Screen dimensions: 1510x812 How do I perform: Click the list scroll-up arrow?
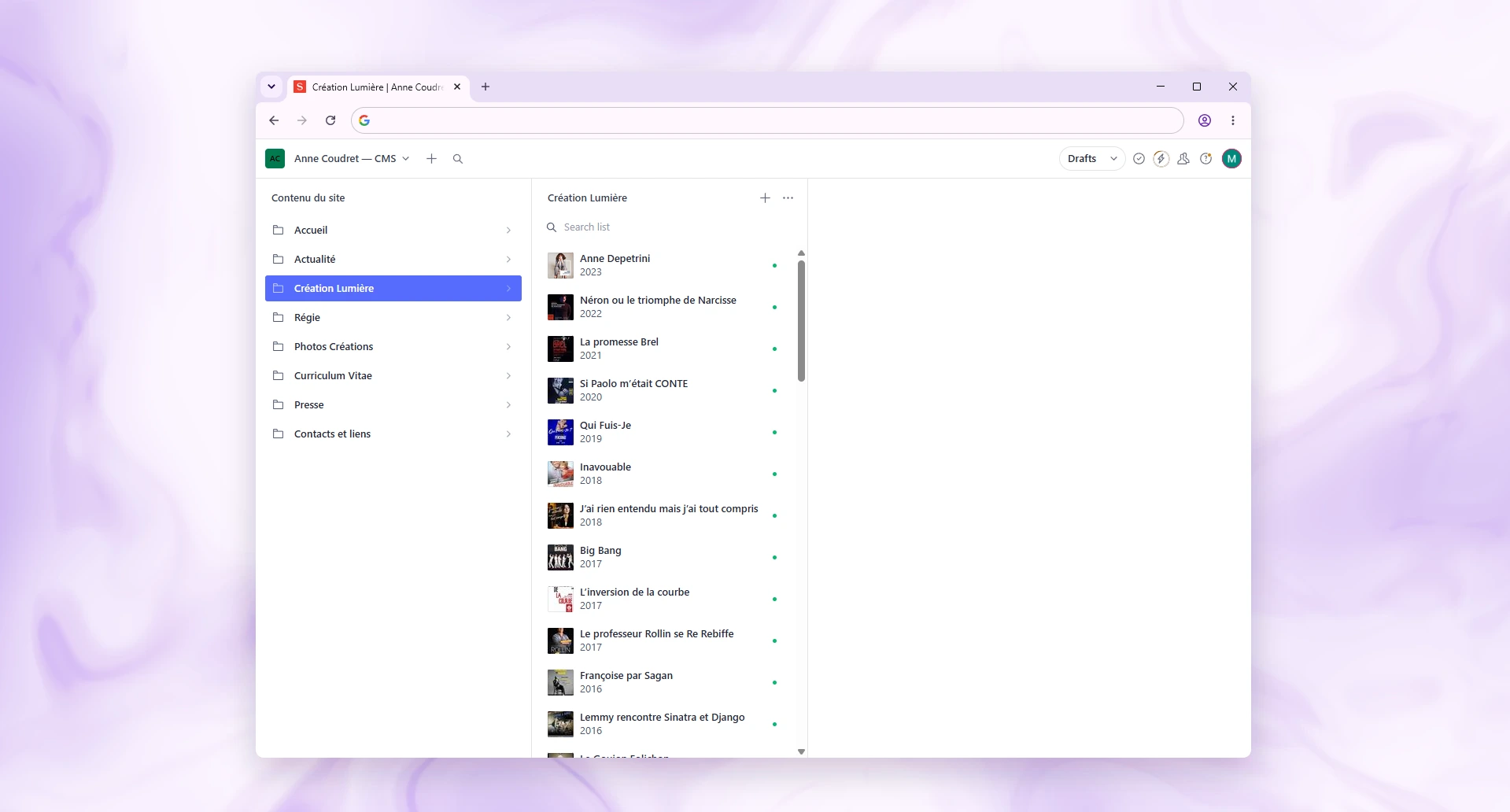click(801, 253)
